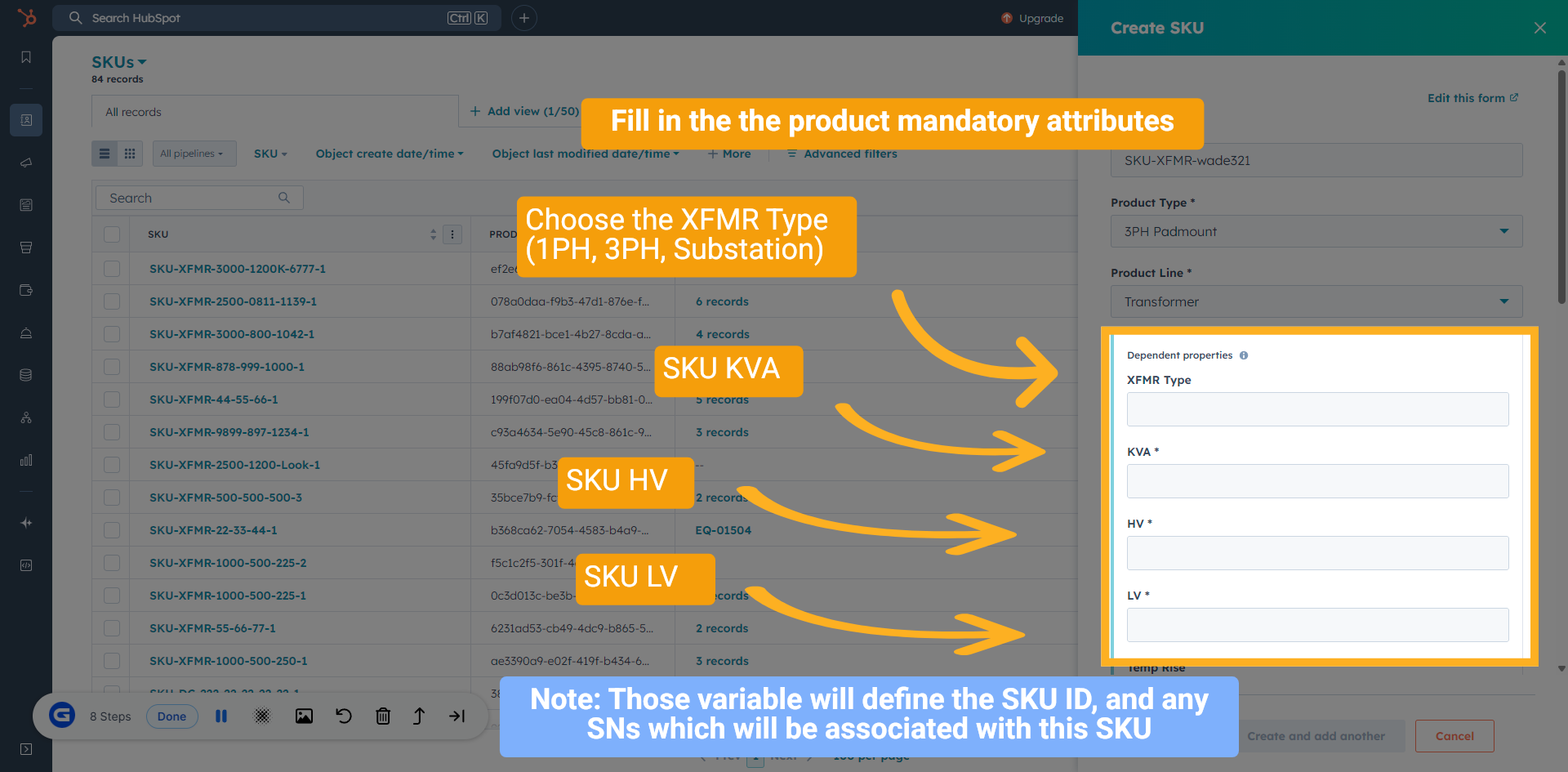1568x772 pixels.
Task: Open the Product Line dropdown
Action: click(1316, 301)
